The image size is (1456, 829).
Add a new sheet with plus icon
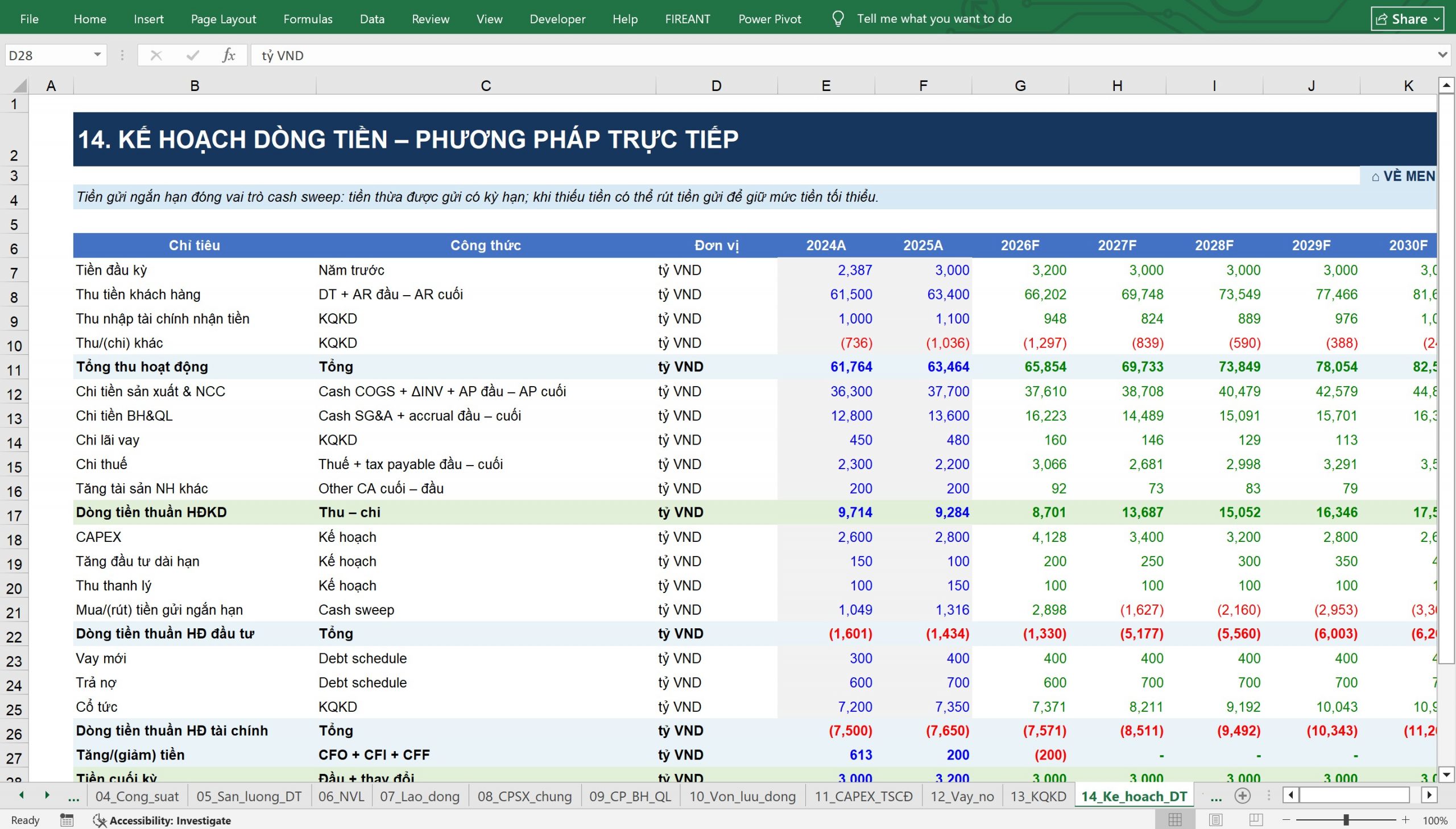1242,796
